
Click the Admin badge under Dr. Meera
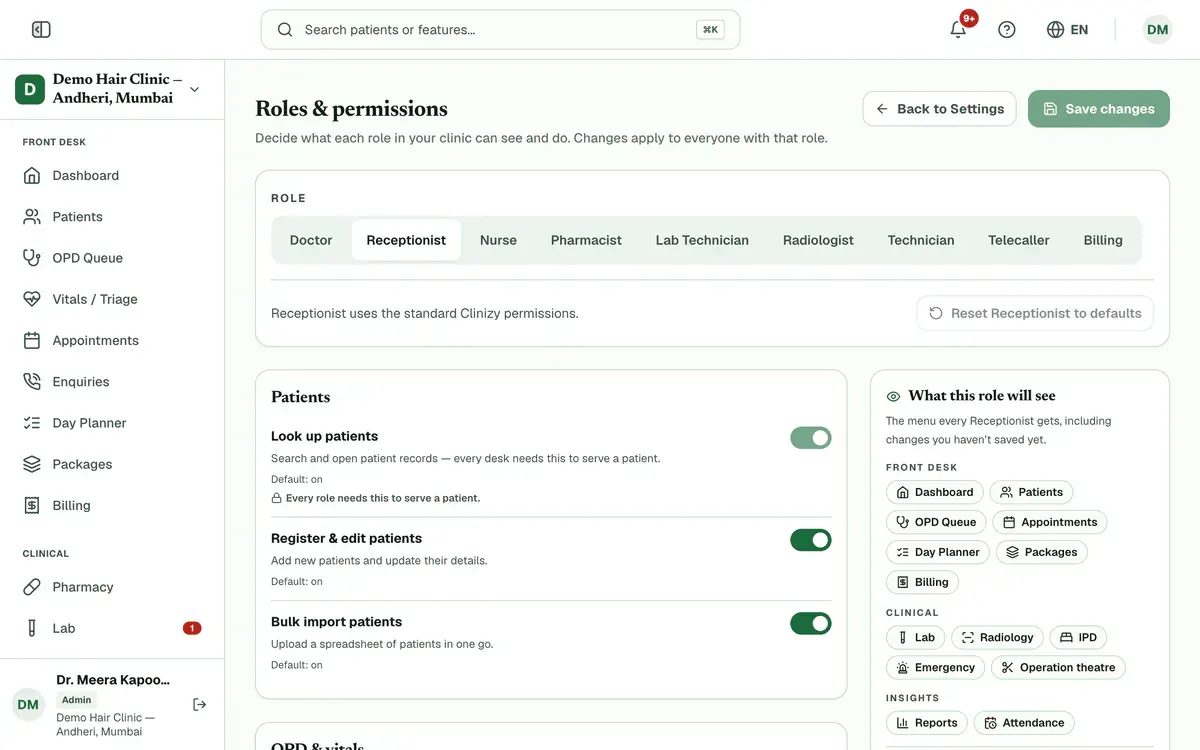76,700
